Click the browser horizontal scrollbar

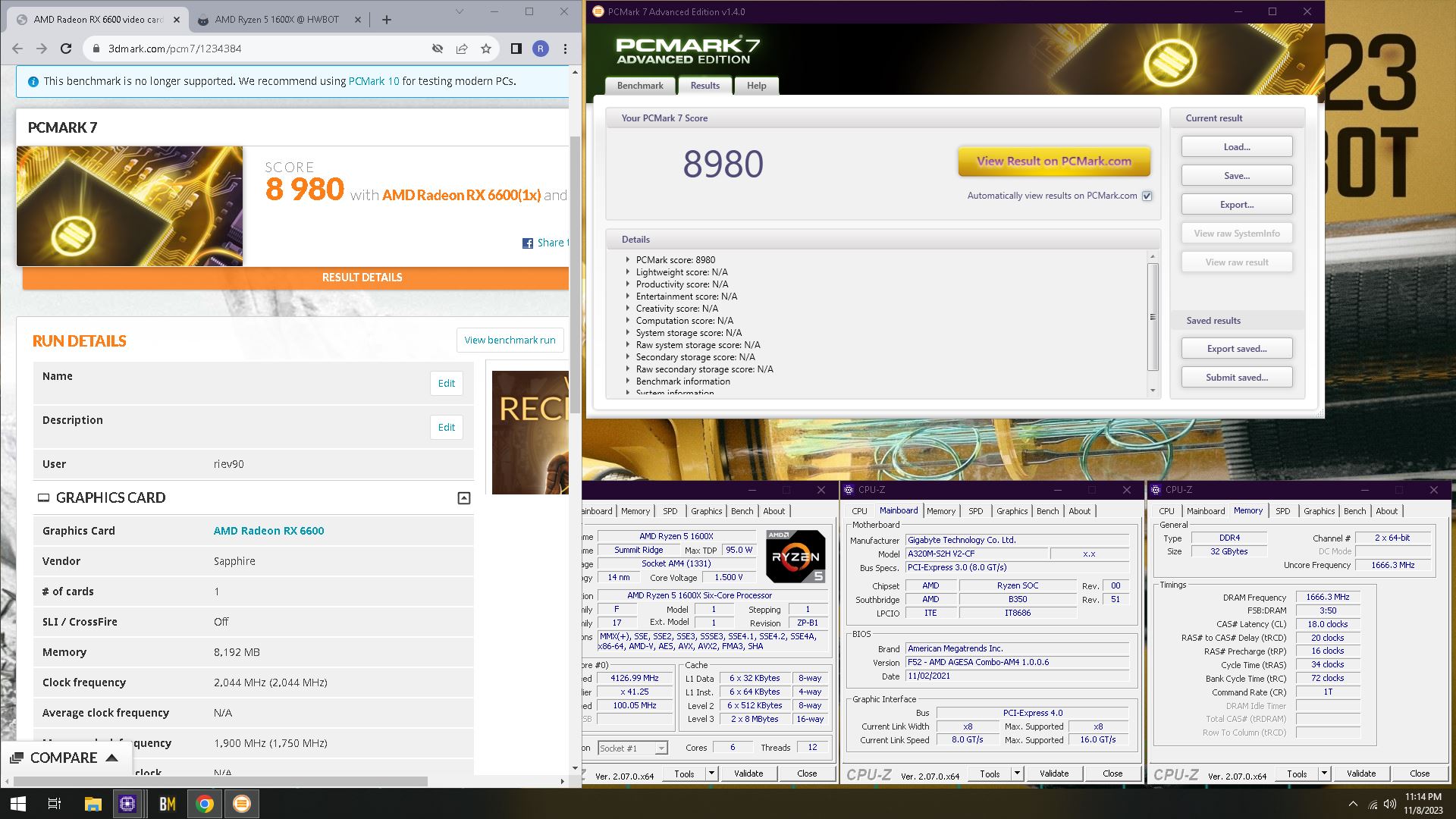tap(220, 781)
